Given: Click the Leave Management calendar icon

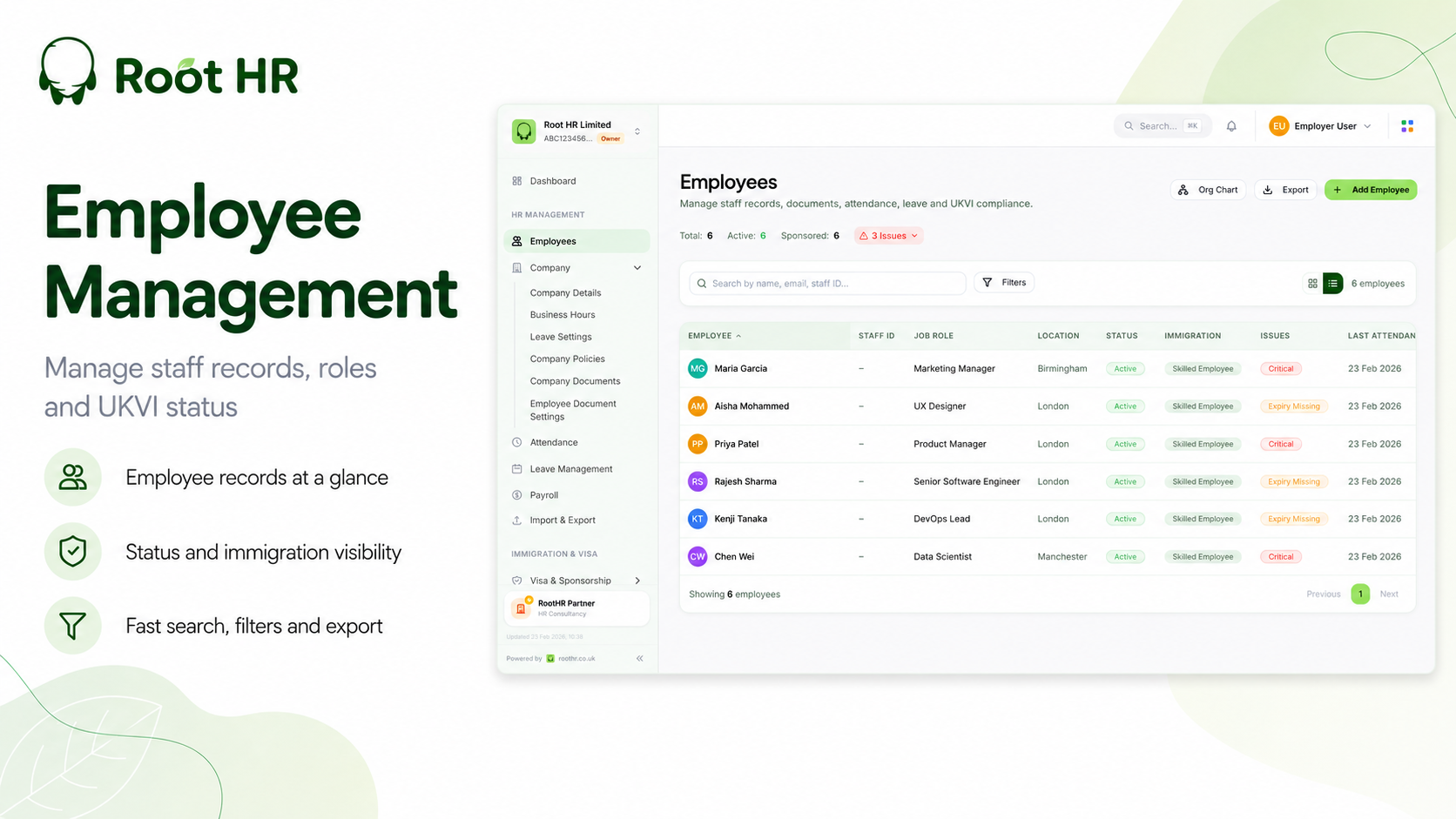Looking at the screenshot, I should (x=517, y=468).
